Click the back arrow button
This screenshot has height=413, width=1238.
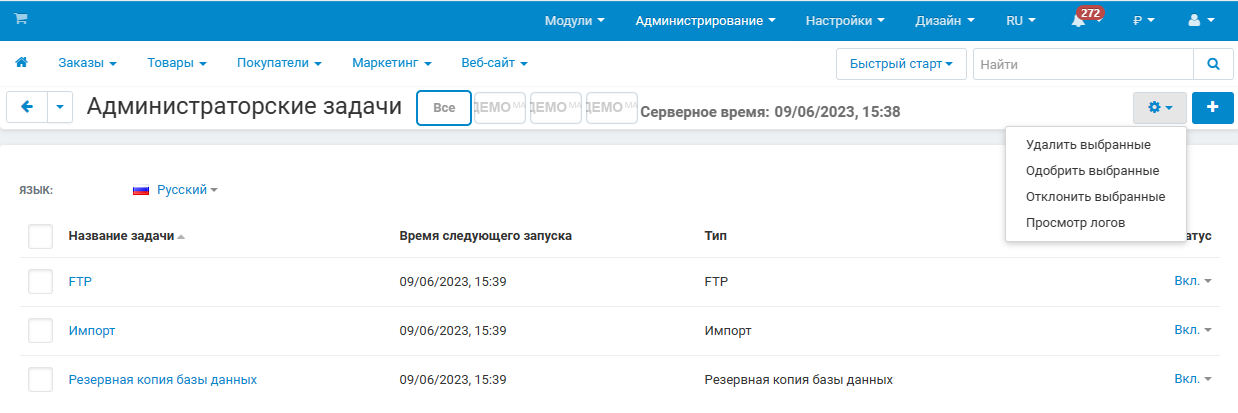26,108
